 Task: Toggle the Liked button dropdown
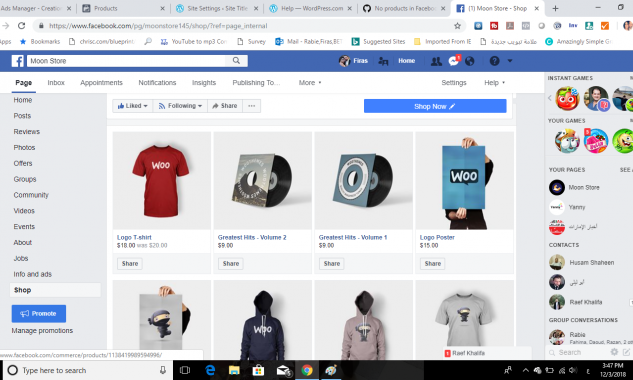coord(133,106)
